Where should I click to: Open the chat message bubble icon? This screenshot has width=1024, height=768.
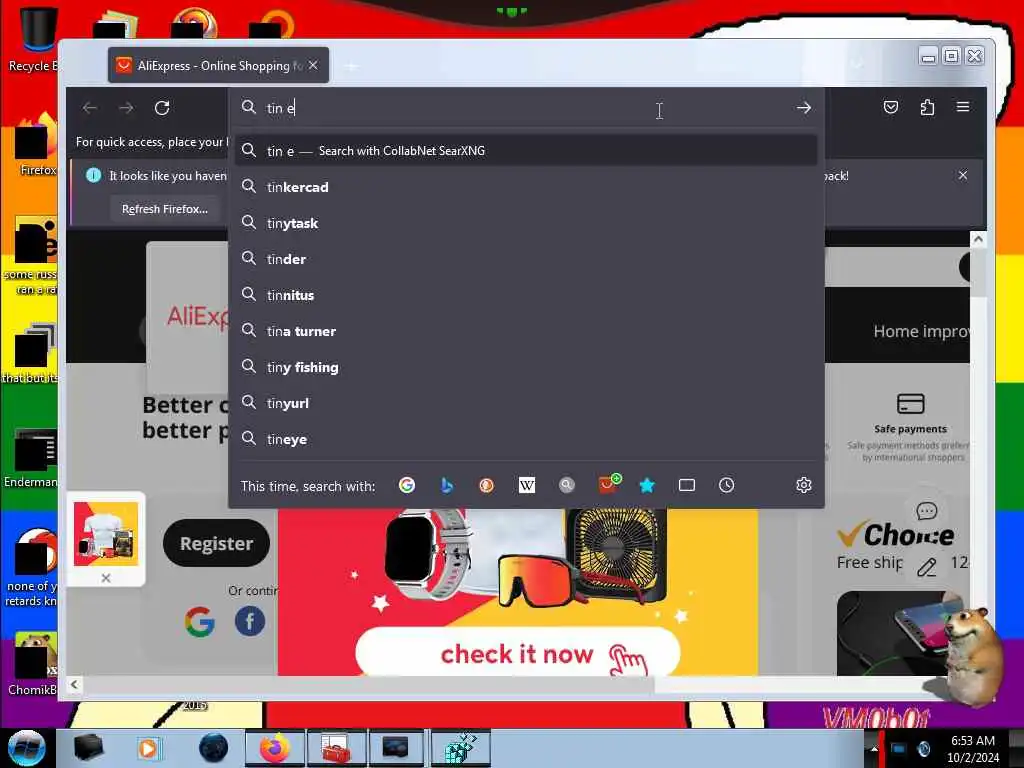pyautogui.click(x=927, y=510)
